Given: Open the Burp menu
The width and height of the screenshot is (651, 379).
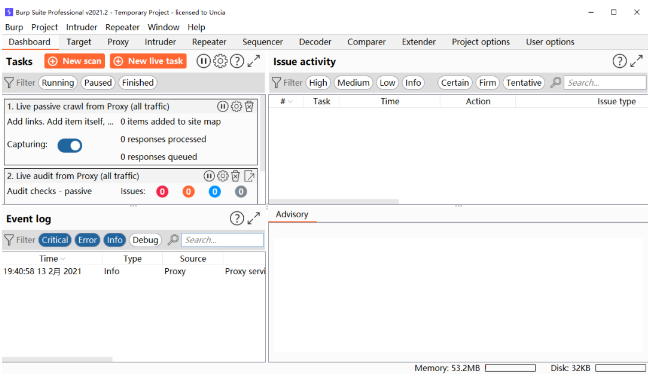Looking at the screenshot, I should coord(14,27).
